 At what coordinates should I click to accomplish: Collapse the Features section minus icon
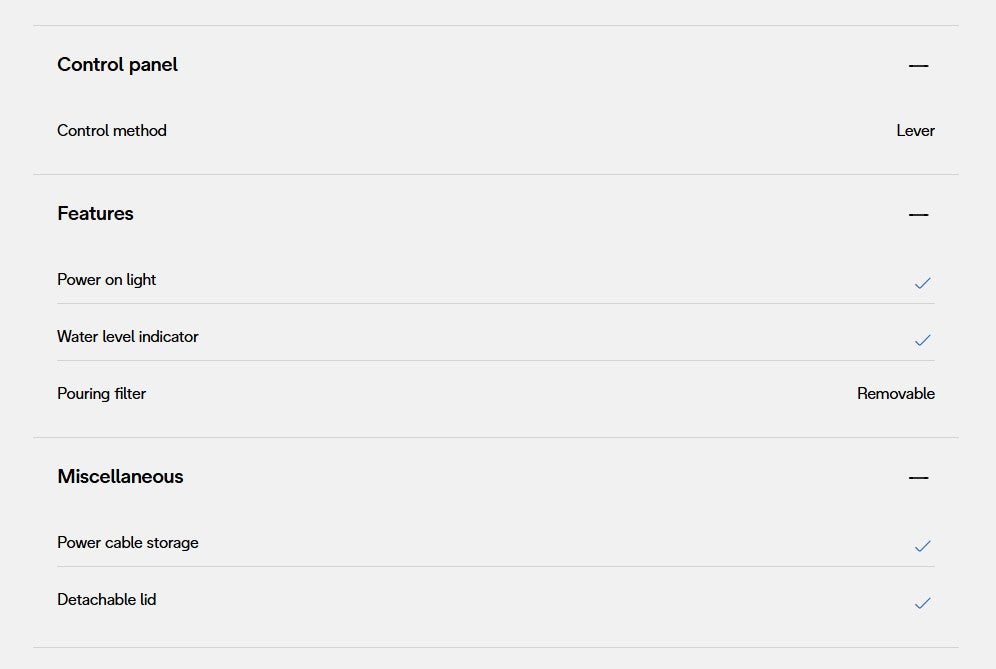click(x=918, y=215)
